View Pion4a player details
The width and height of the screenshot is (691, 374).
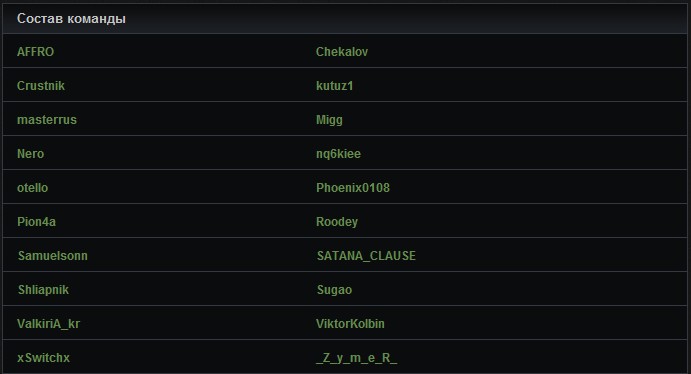click(x=37, y=222)
